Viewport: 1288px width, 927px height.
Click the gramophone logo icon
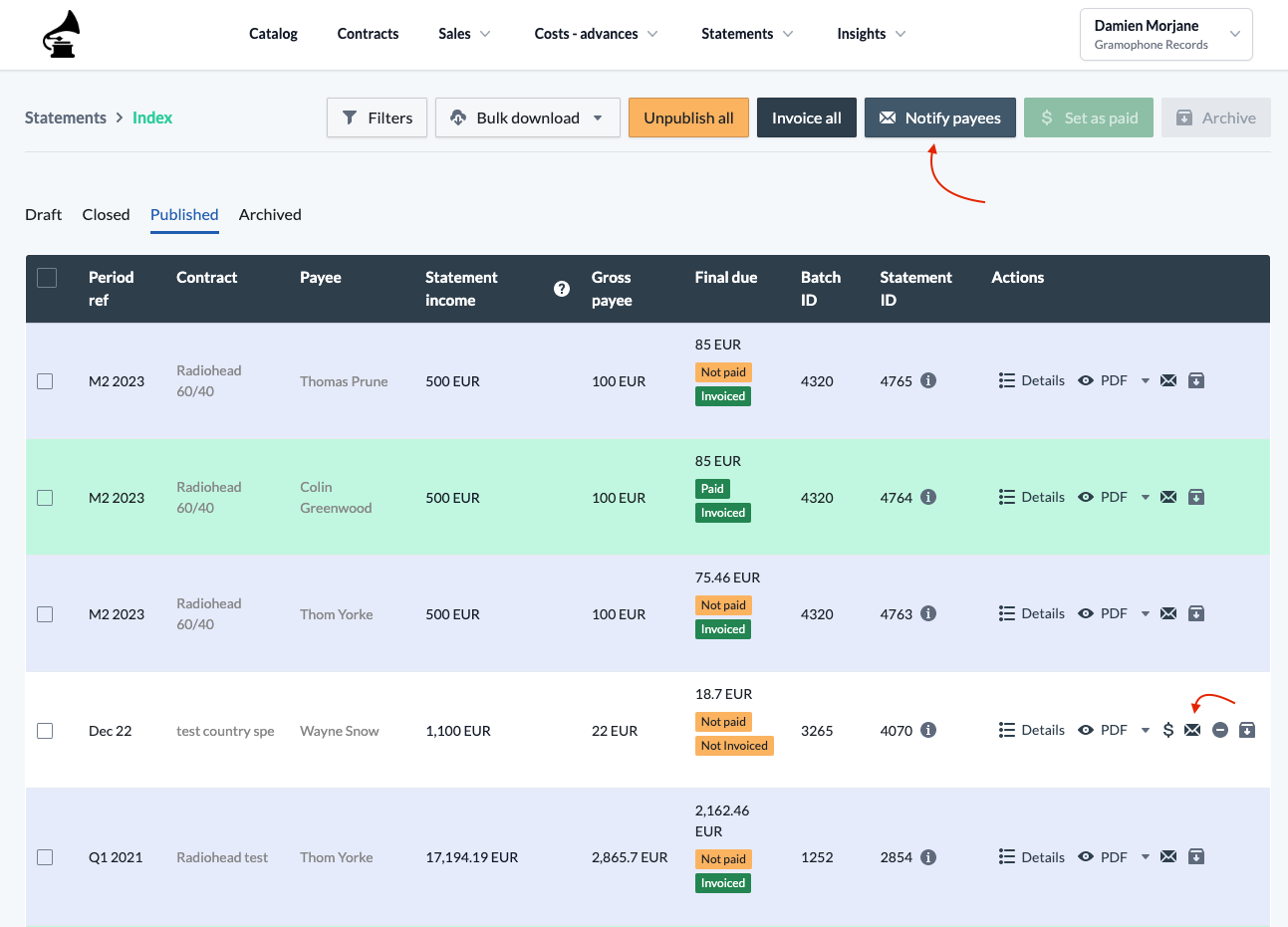(62, 34)
